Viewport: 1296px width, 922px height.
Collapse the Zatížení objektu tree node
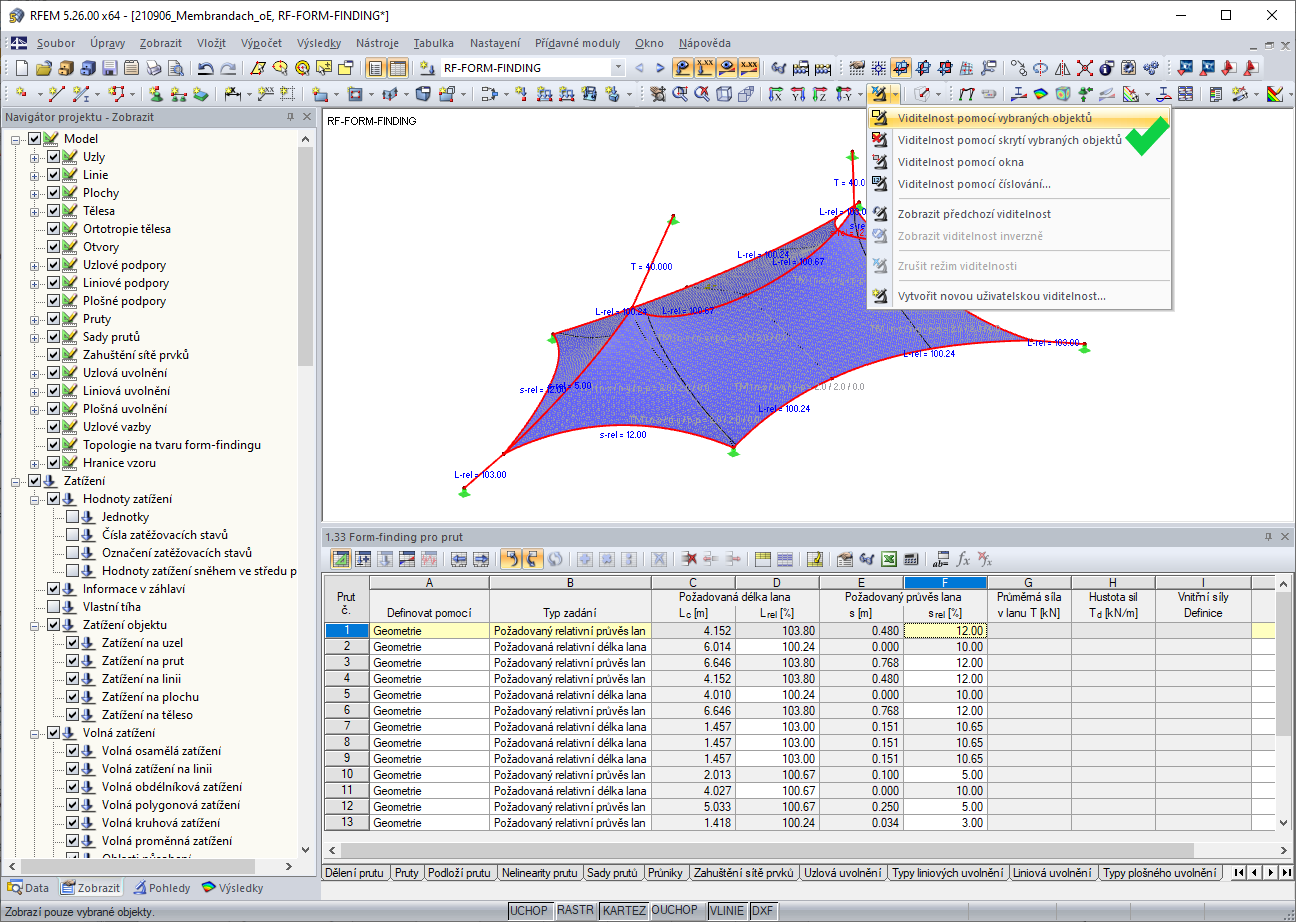pyautogui.click(x=35, y=625)
